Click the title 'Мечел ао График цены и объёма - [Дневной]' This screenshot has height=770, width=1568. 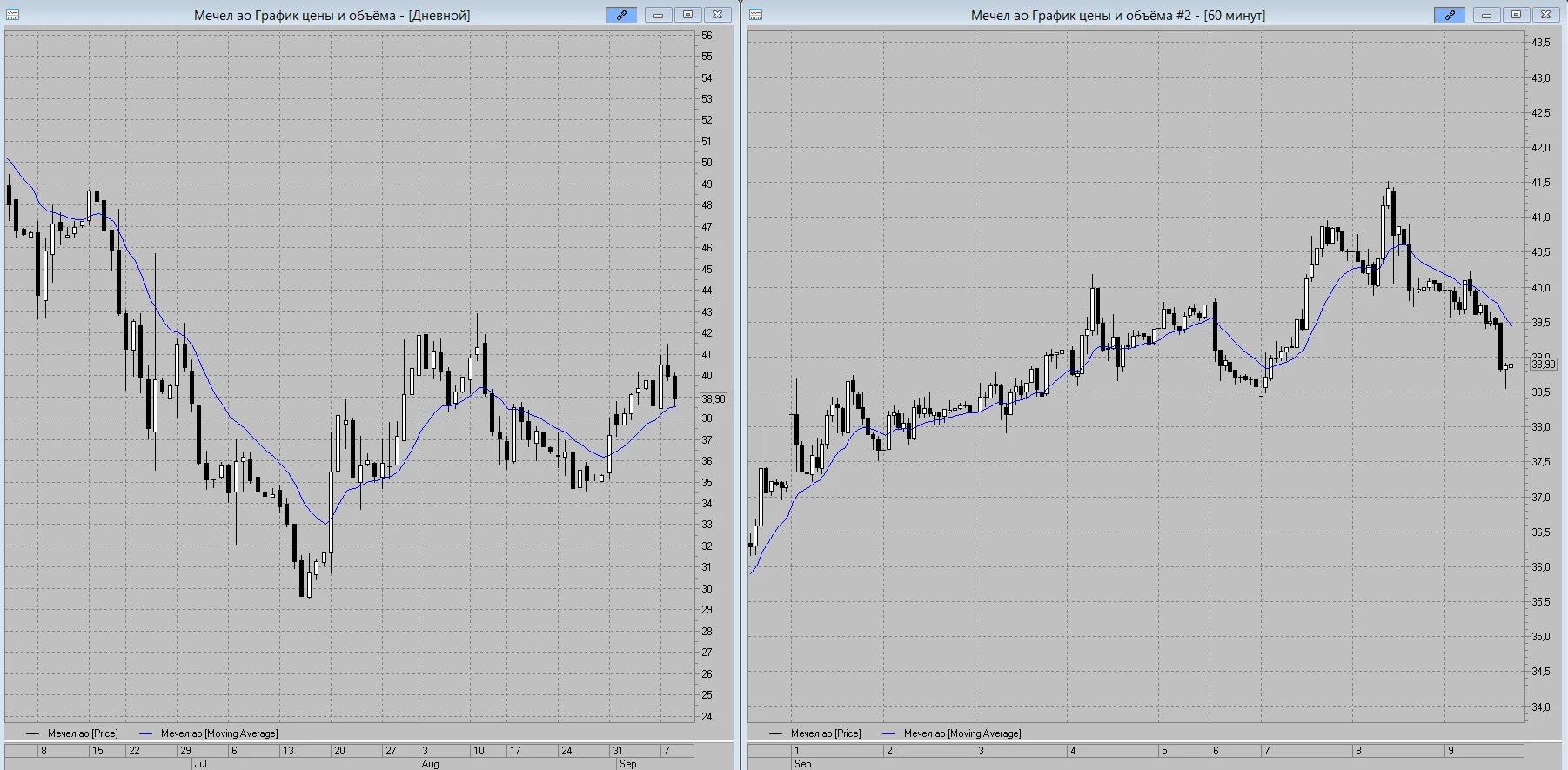click(x=332, y=16)
